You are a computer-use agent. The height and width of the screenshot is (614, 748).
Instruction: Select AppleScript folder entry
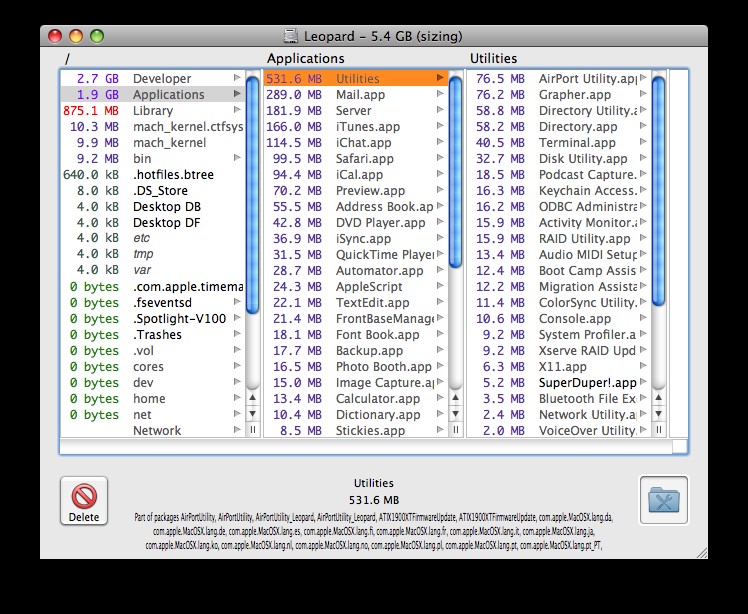(x=356, y=287)
